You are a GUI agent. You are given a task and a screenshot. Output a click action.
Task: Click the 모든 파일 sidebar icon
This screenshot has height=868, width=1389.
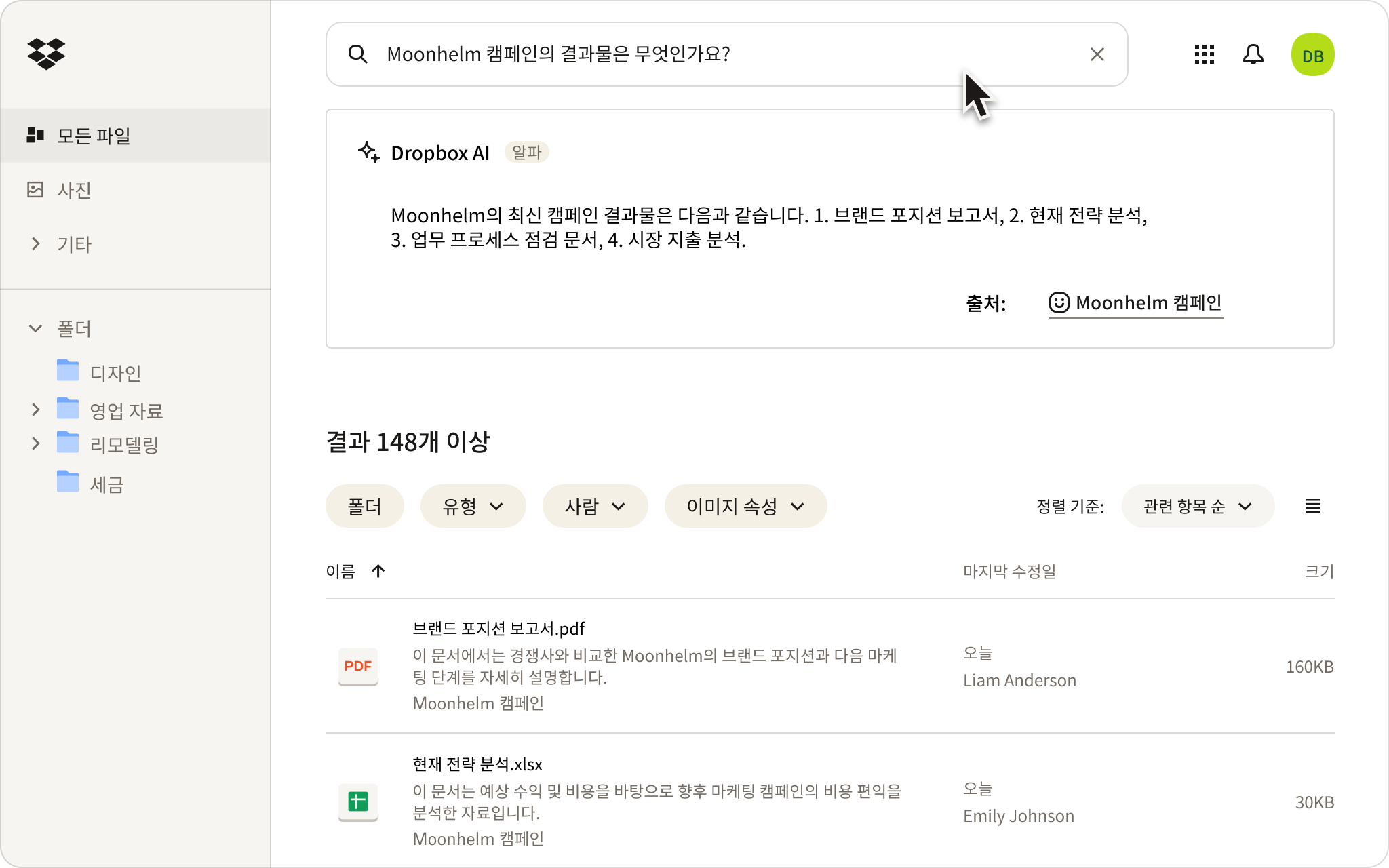tap(35, 136)
